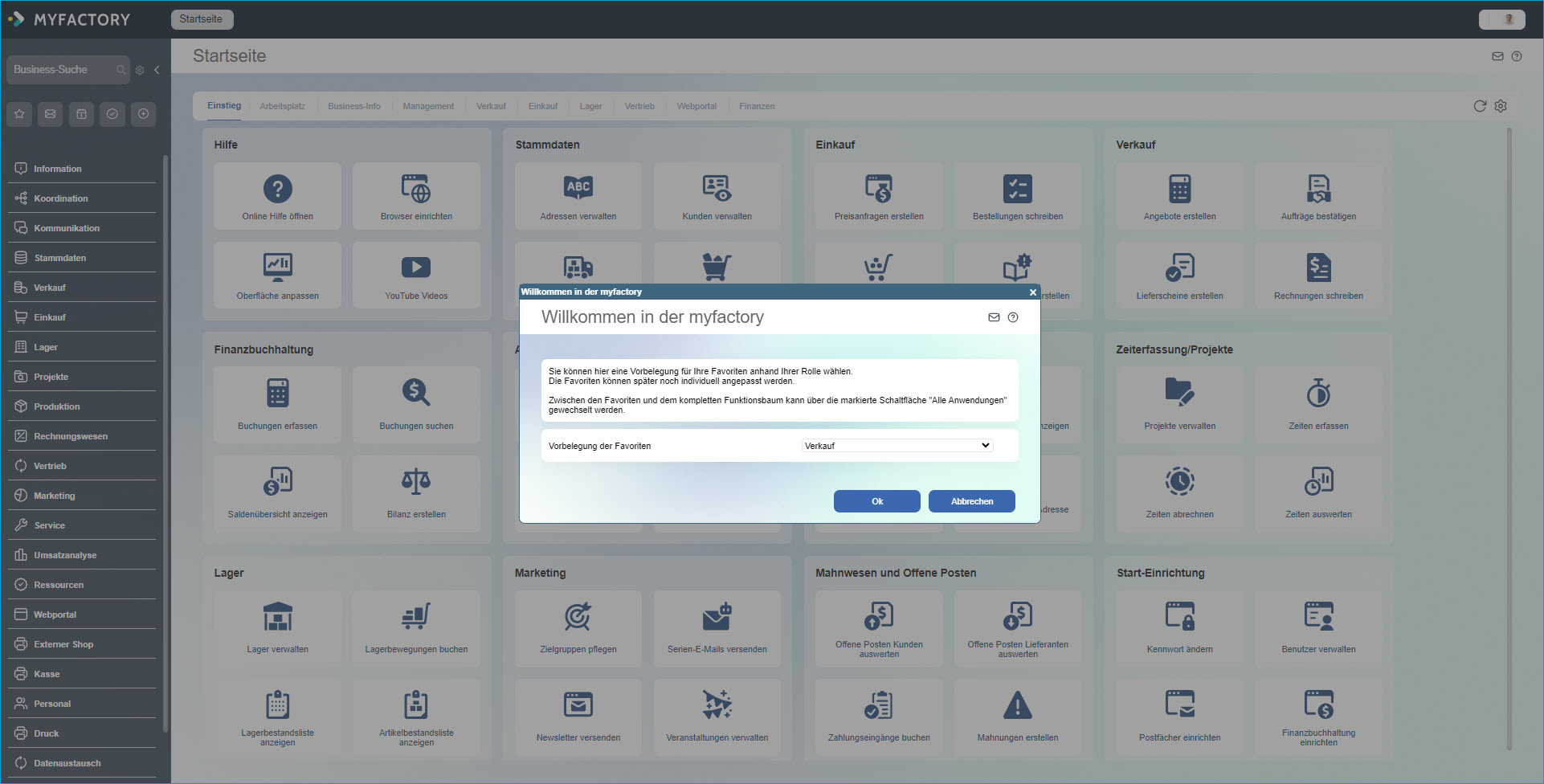Expand the Rechnungswesen sidebar entry
The height and width of the screenshot is (784, 1544).
click(x=71, y=436)
